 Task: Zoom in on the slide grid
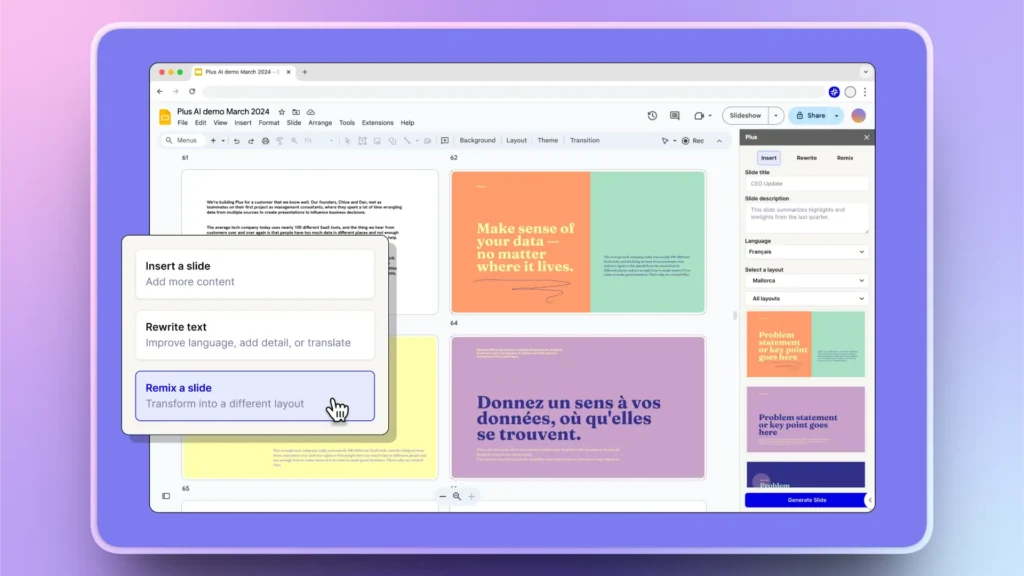[472, 496]
